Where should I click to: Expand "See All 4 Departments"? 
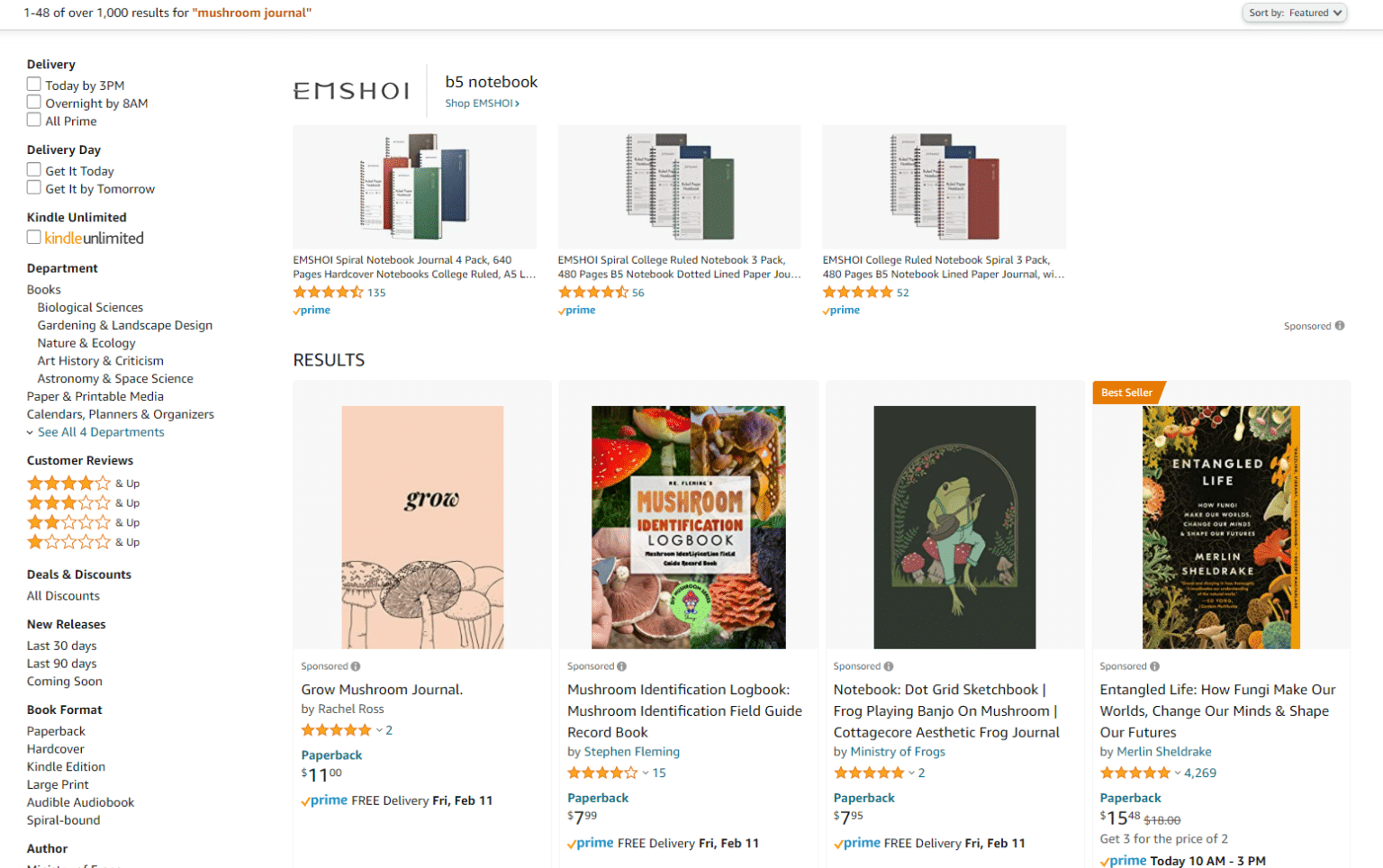pyautogui.click(x=101, y=432)
